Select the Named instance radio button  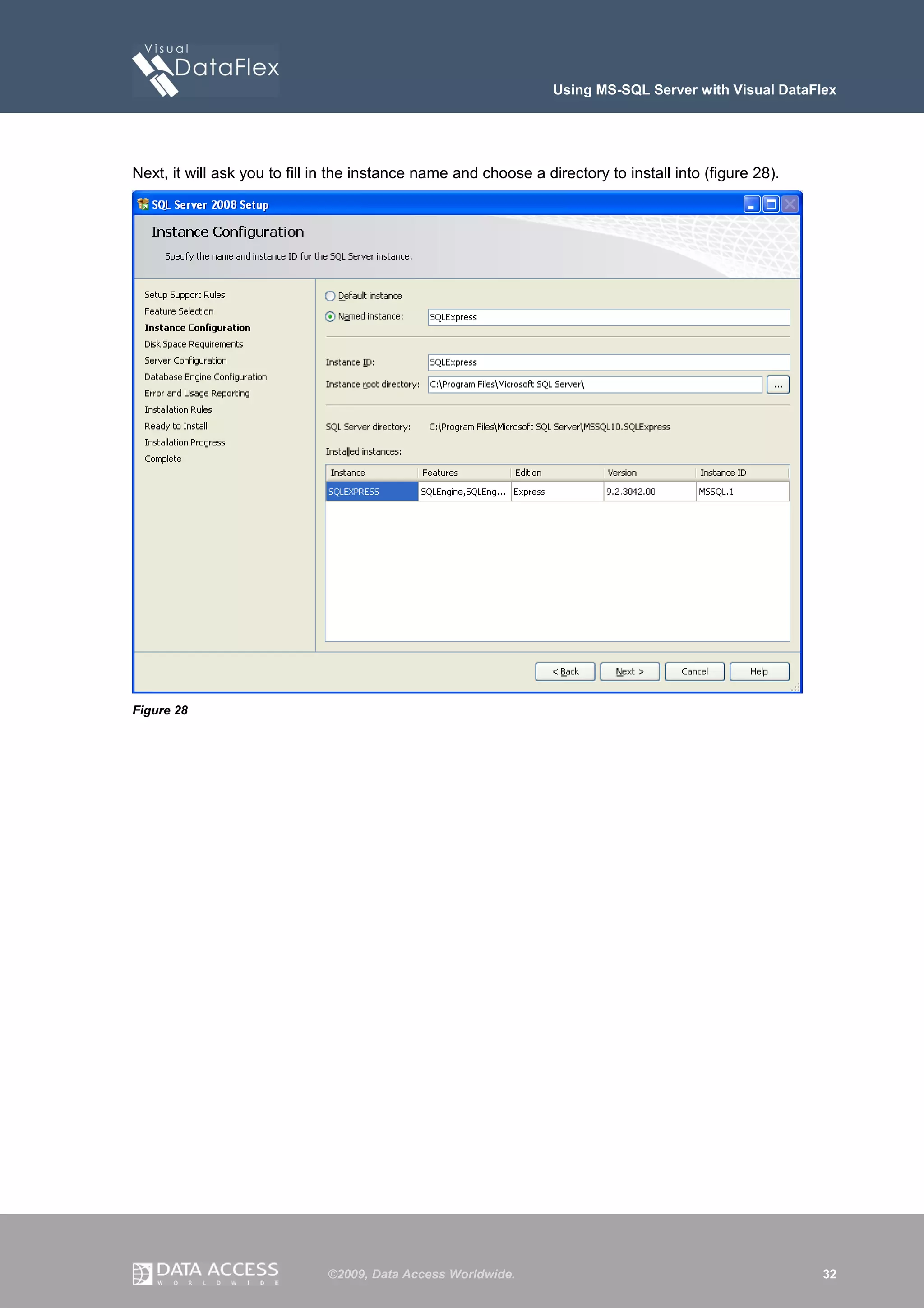(330, 317)
